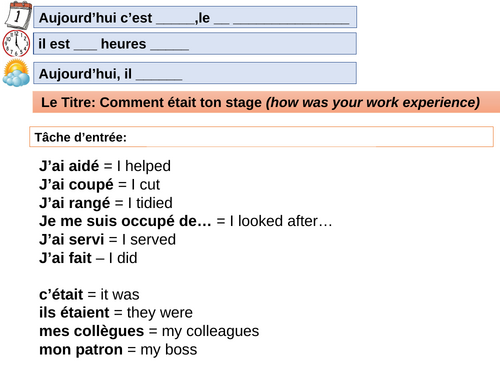Click the phrase "J'ai fait"

click(65, 258)
